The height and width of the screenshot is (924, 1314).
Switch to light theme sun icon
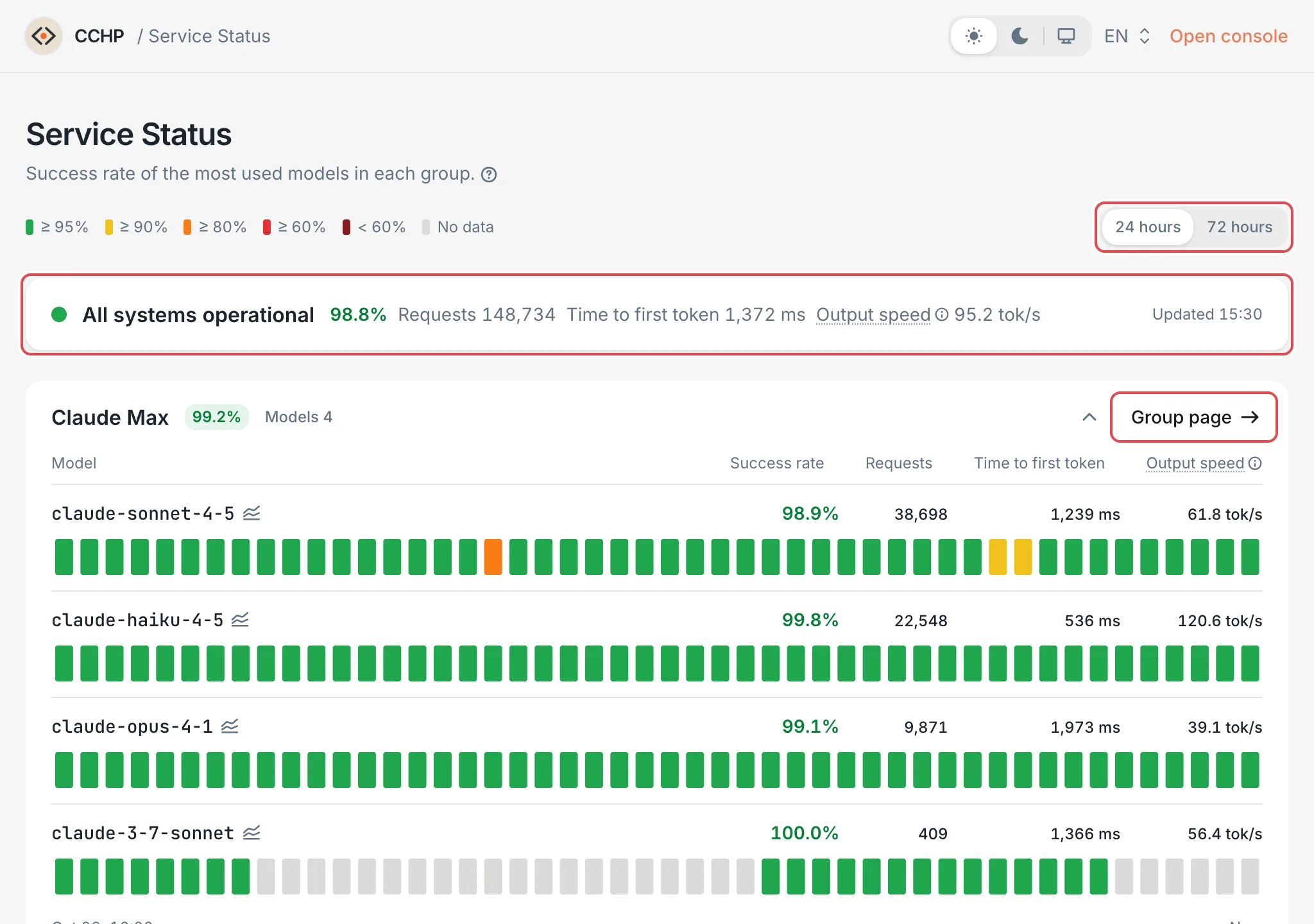tap(974, 36)
